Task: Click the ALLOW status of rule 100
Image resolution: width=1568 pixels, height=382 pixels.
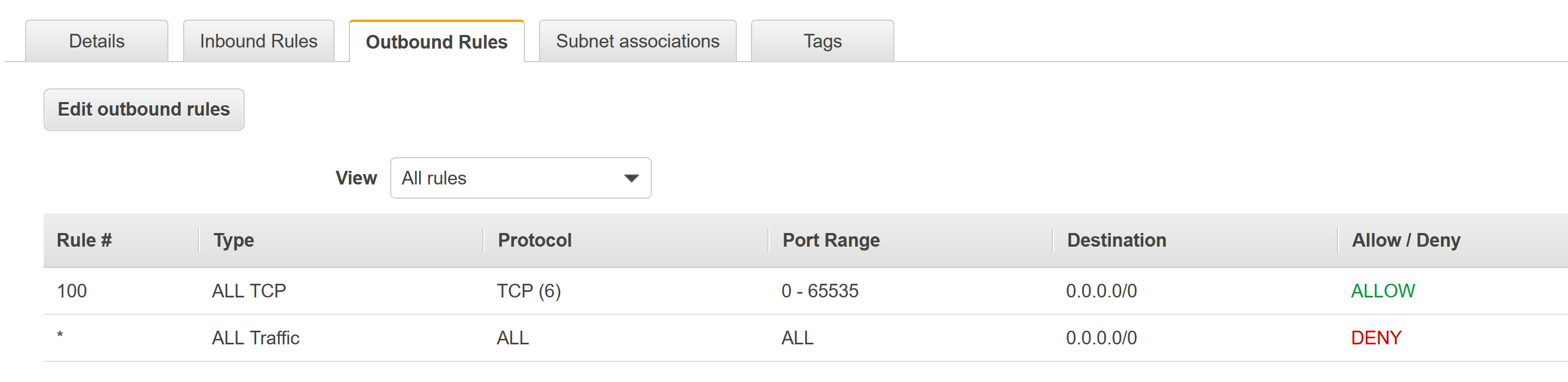Action: (1383, 291)
